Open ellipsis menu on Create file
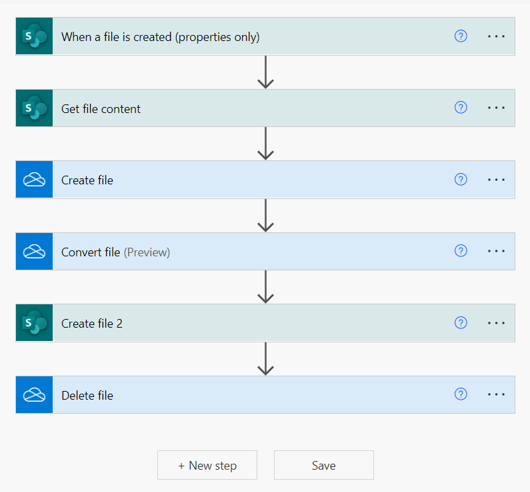 [496, 180]
